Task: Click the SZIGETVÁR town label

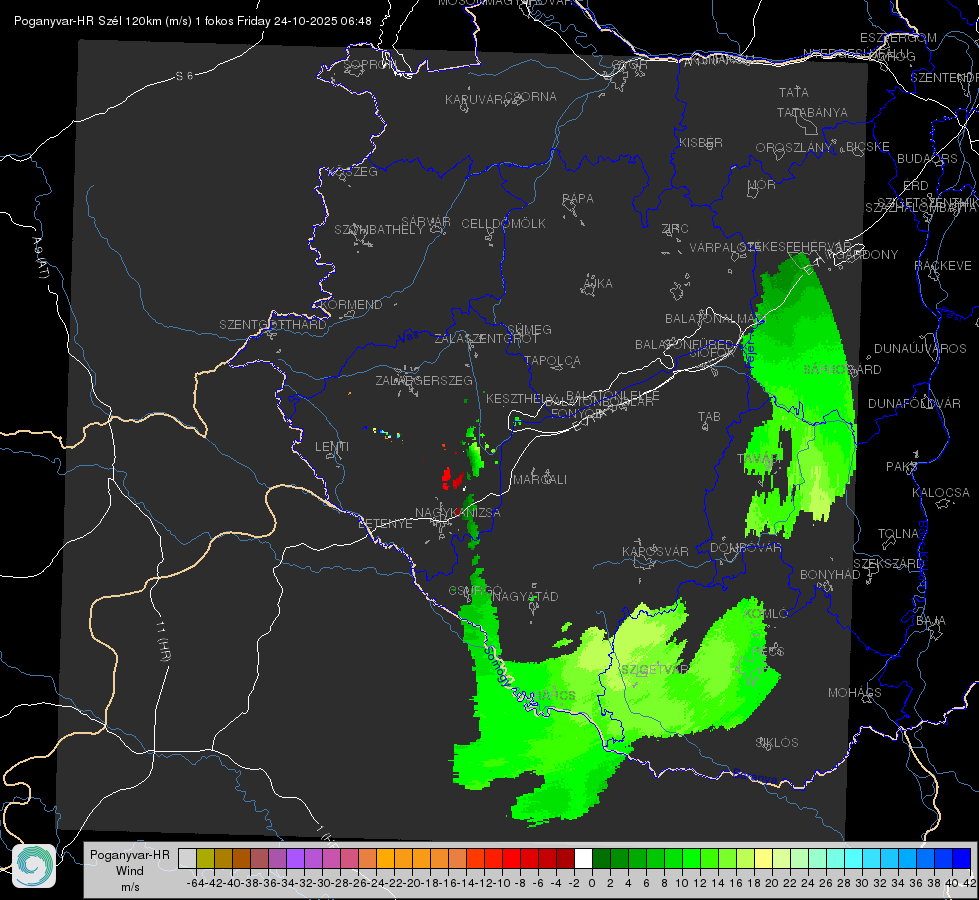Action: pyautogui.click(x=654, y=670)
